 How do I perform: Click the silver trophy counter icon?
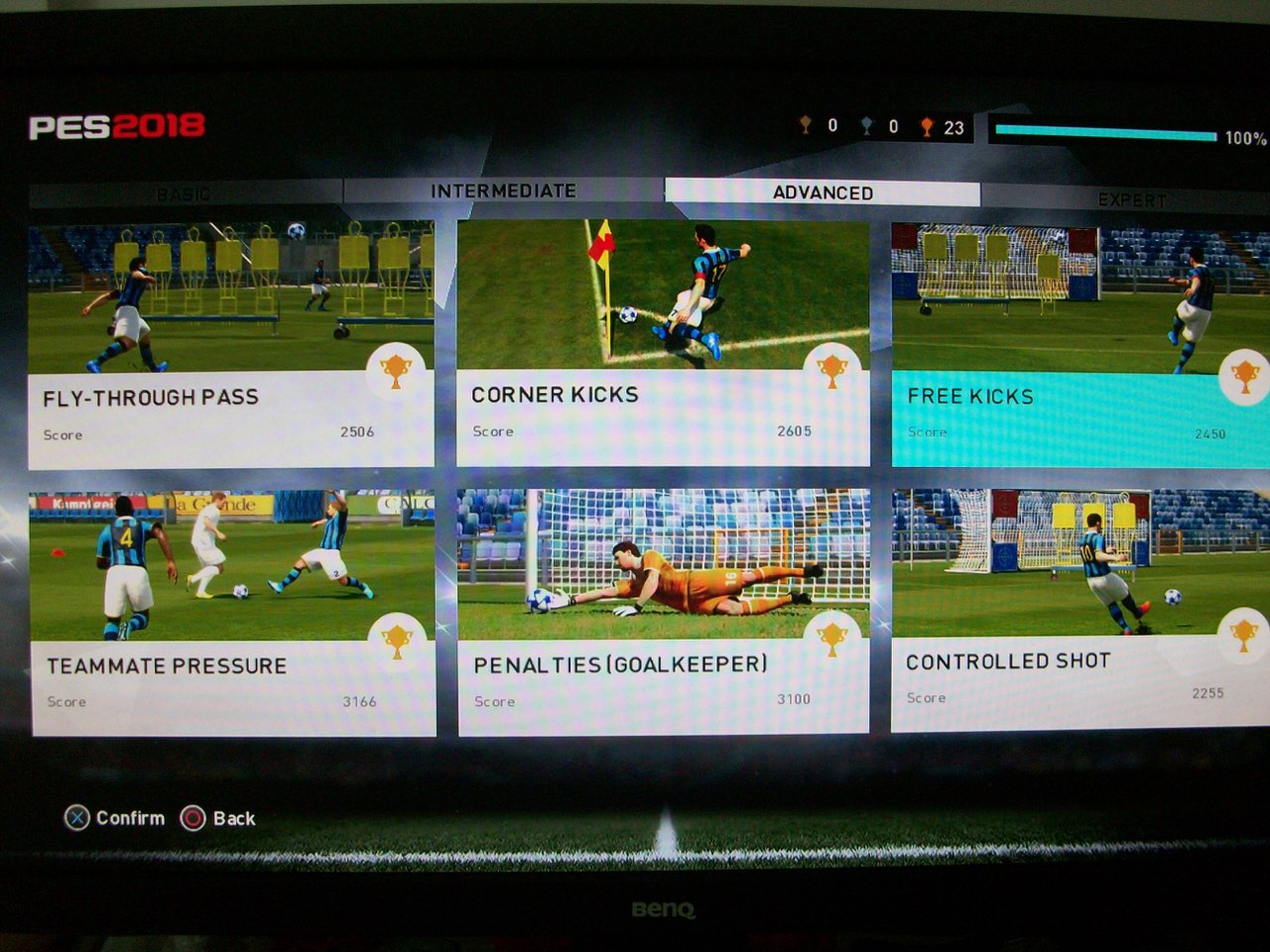[x=866, y=126]
